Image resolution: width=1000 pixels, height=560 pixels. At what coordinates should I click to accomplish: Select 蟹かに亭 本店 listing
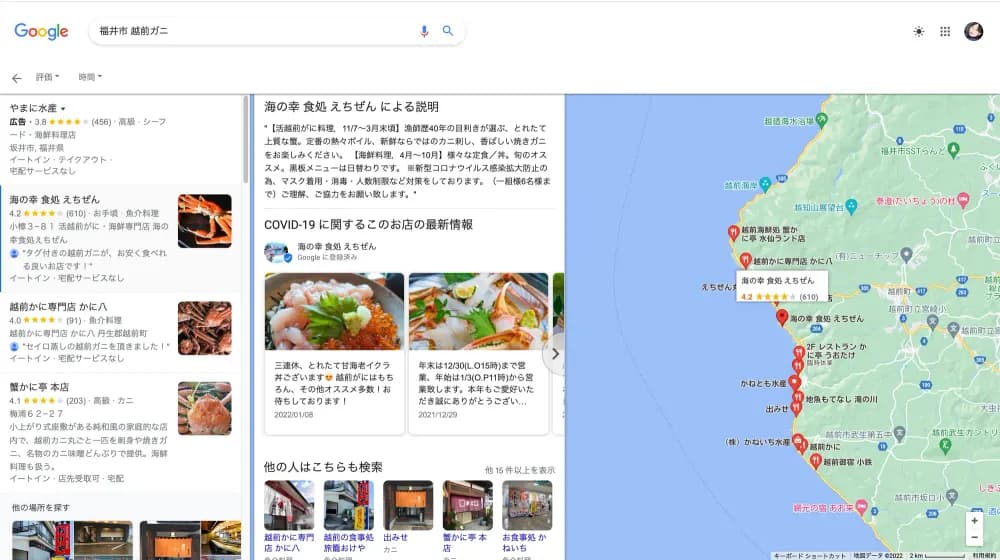tap(40, 388)
